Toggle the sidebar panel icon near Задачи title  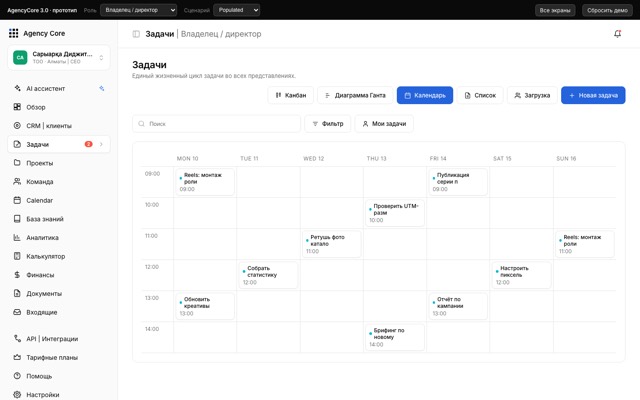click(x=136, y=34)
